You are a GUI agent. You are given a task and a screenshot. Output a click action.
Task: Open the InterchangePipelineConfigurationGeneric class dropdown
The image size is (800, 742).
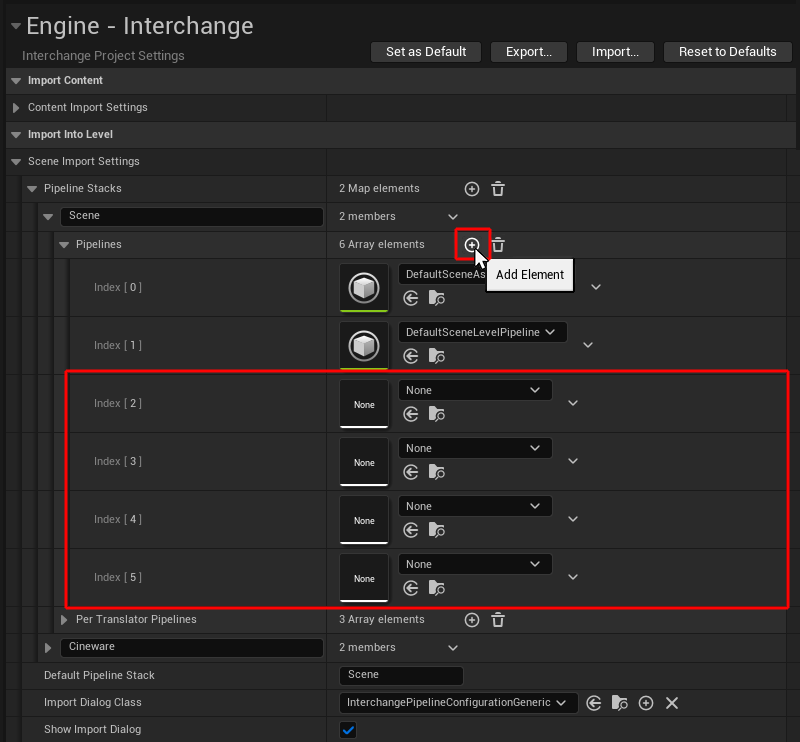pyautogui.click(x=458, y=703)
